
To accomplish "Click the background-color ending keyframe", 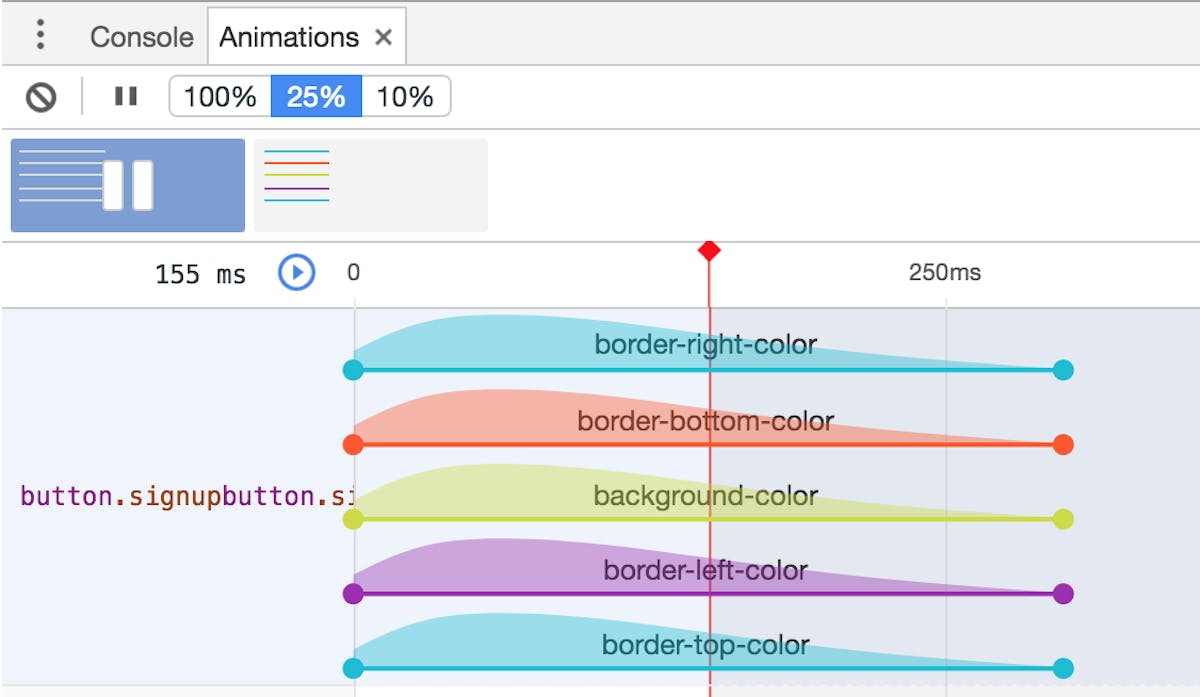I will pyautogui.click(x=1062, y=519).
